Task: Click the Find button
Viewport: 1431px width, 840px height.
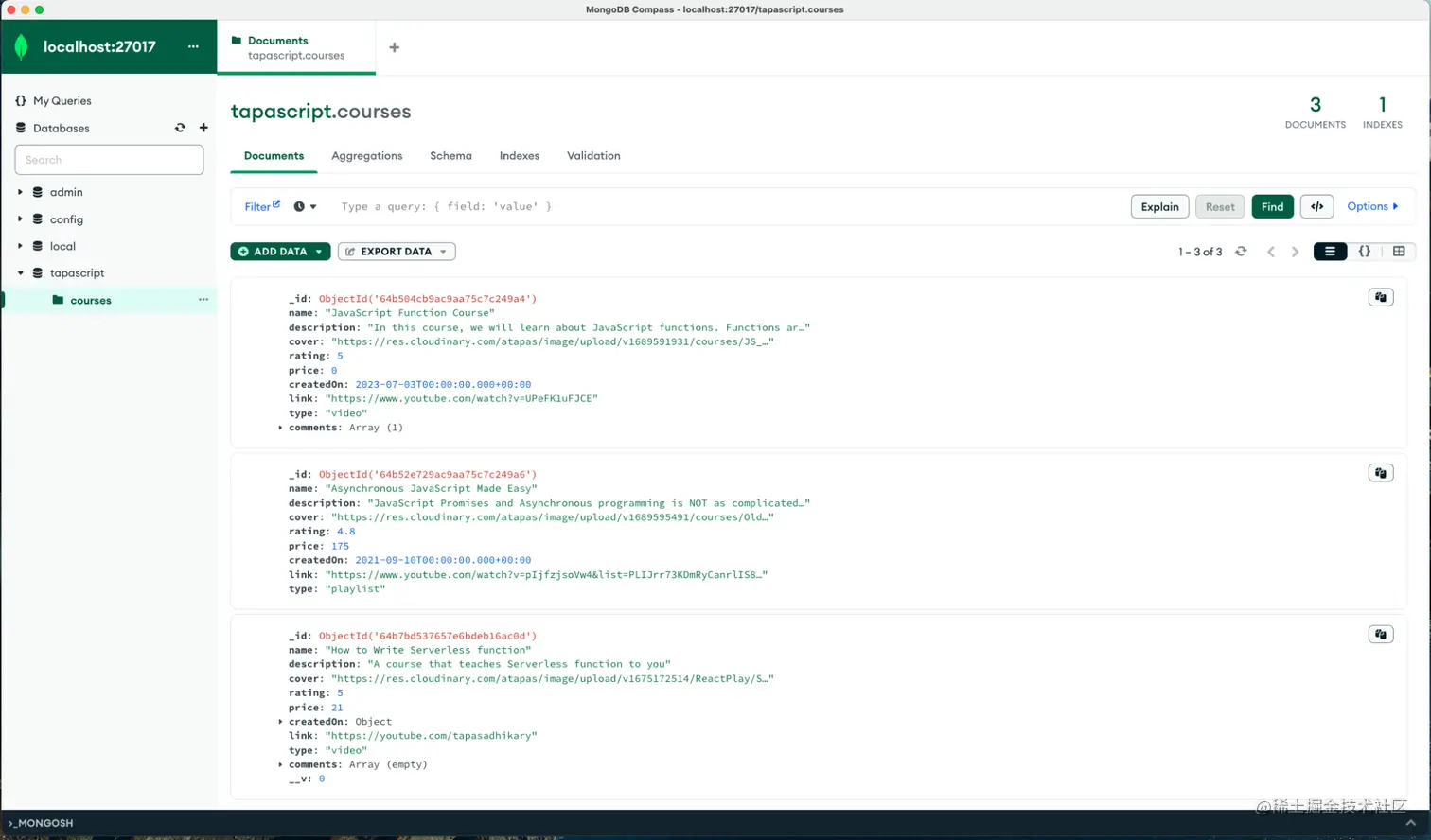Action: [x=1272, y=206]
